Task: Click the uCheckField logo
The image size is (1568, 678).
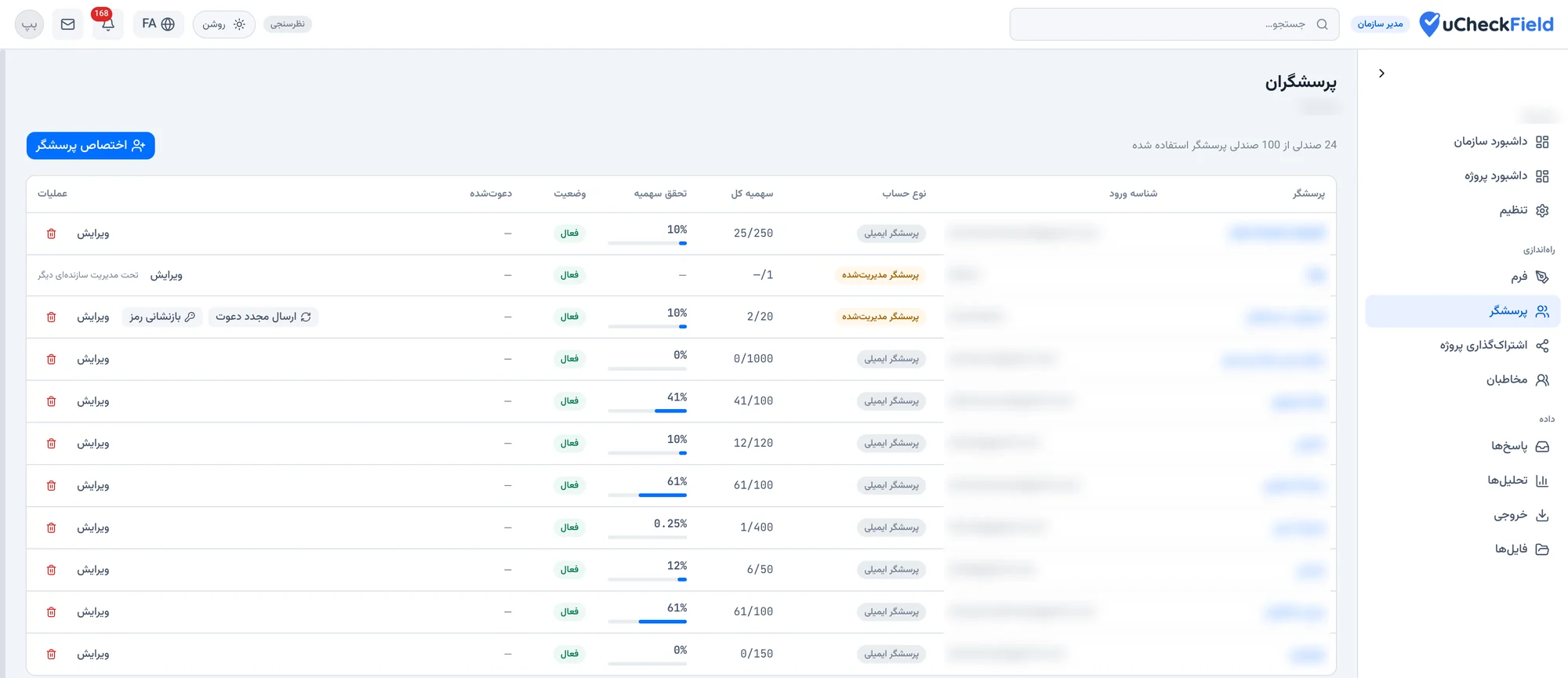Action: (1486, 24)
